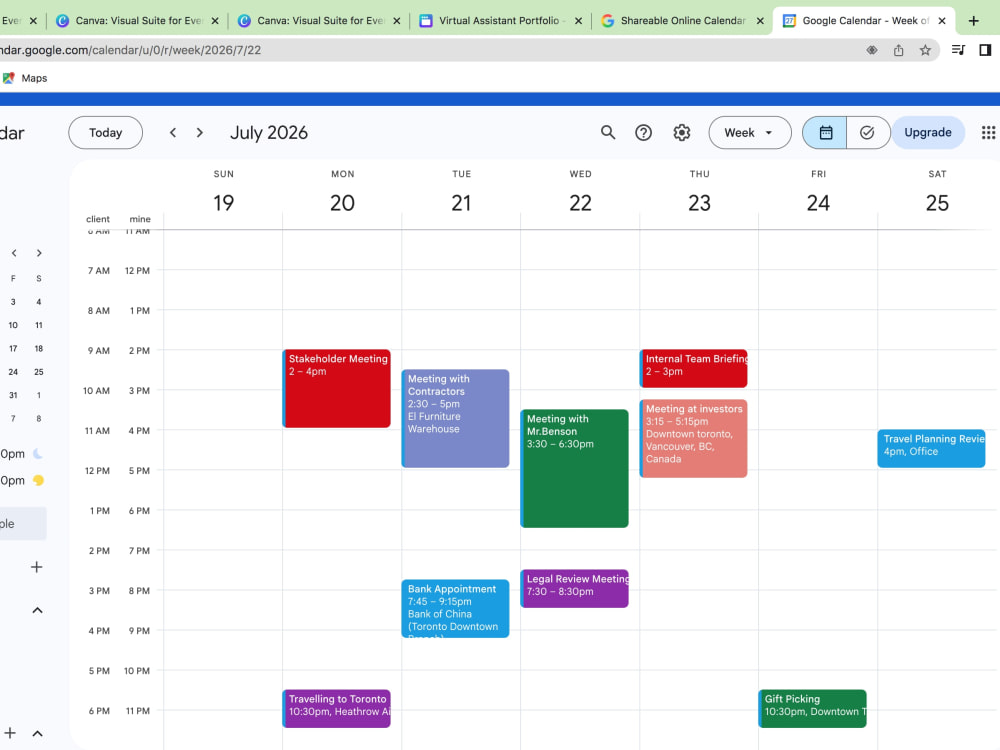Switch to Tasks checkmark view

click(867, 133)
